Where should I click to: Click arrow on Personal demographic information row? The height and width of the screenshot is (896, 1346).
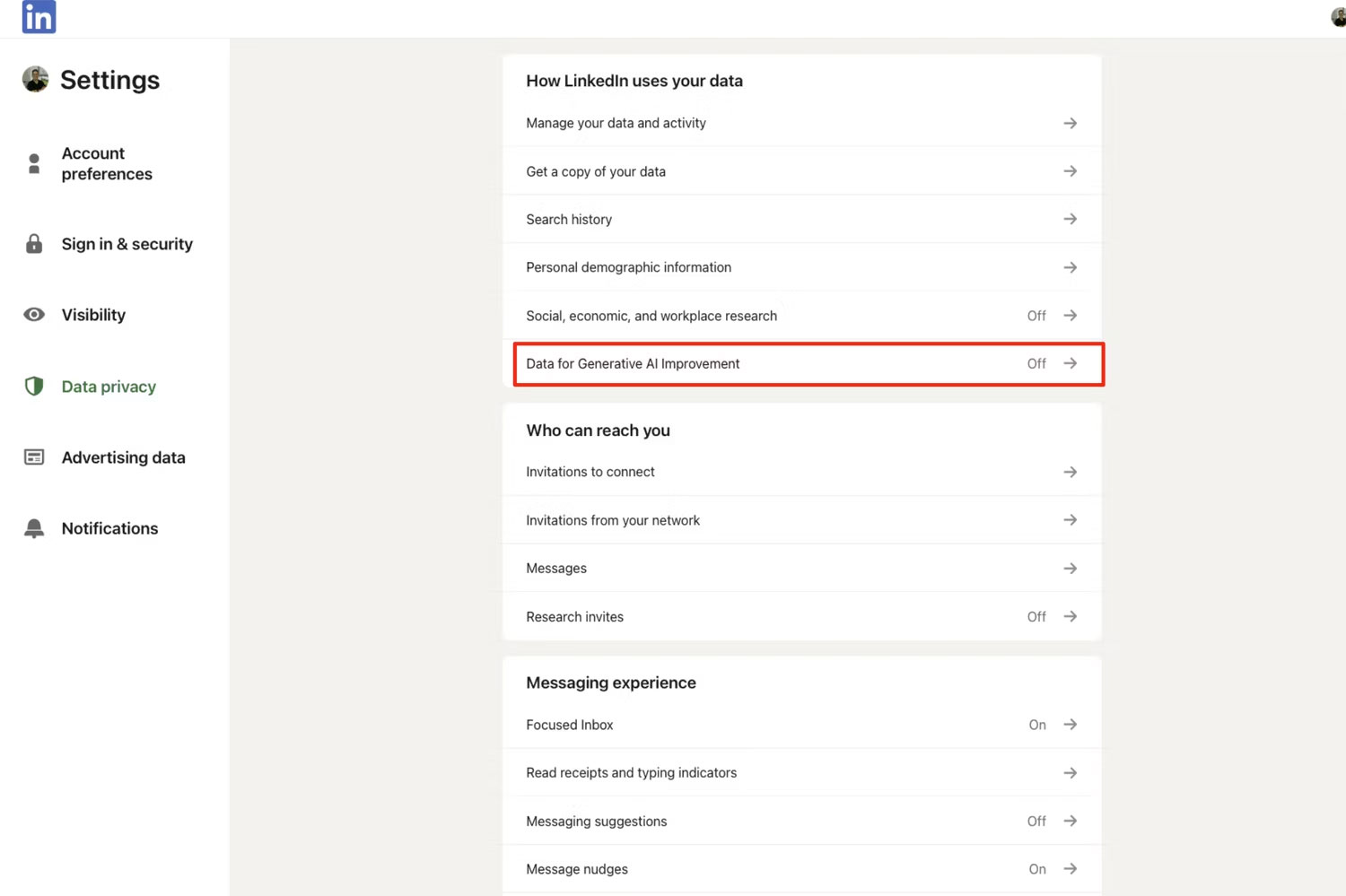(x=1070, y=267)
